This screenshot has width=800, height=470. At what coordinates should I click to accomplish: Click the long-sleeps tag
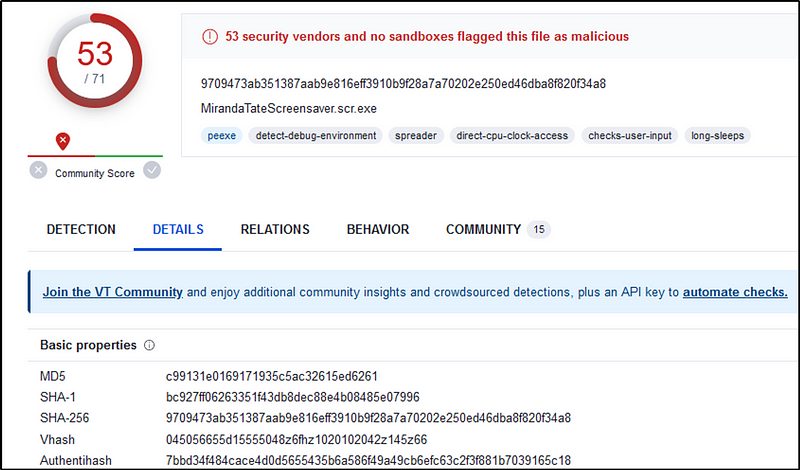717,135
